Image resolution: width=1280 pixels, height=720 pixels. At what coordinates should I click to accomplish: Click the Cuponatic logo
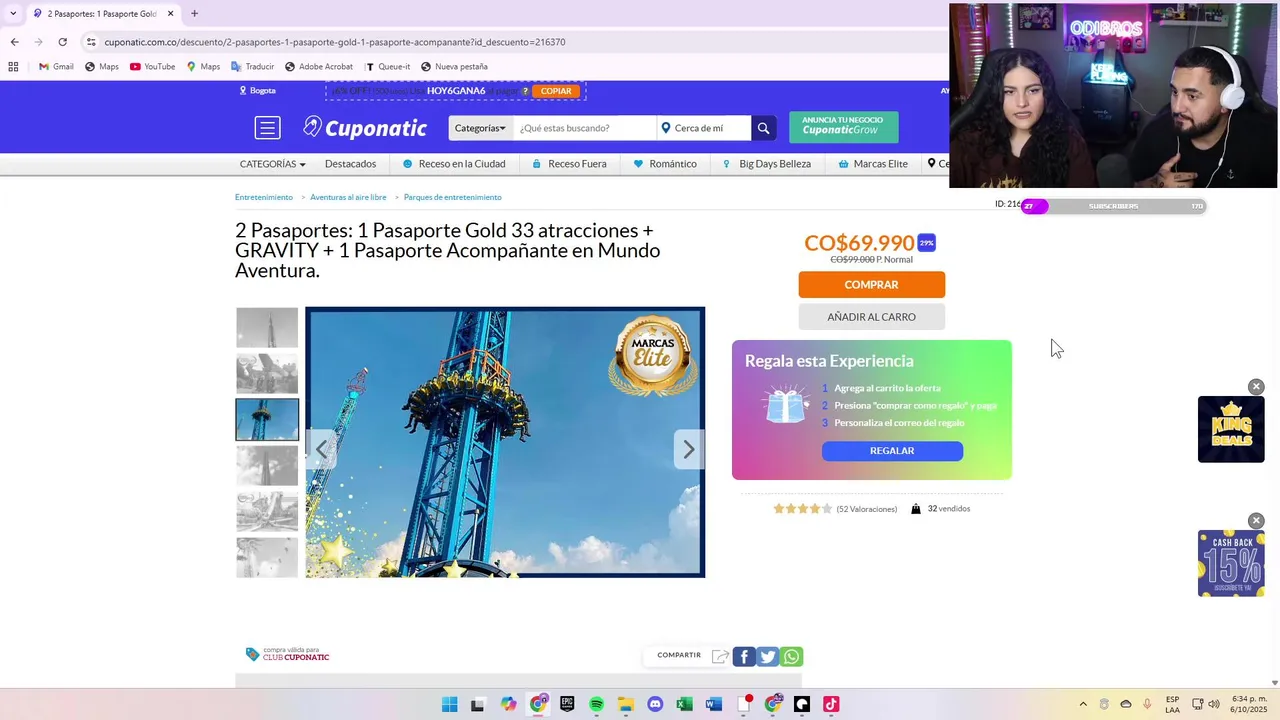tap(365, 128)
